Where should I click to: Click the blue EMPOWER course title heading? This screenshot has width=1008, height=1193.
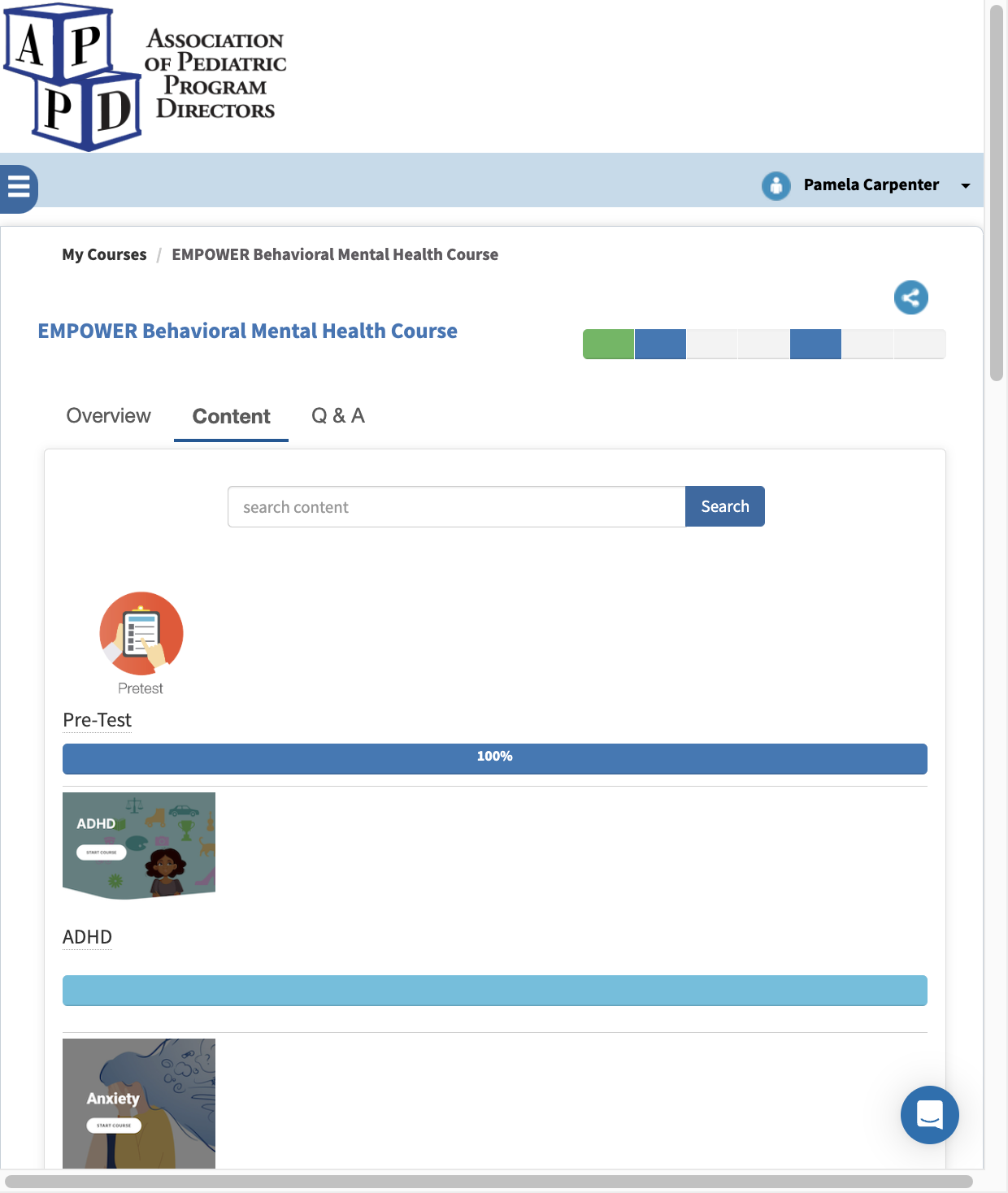(x=247, y=331)
